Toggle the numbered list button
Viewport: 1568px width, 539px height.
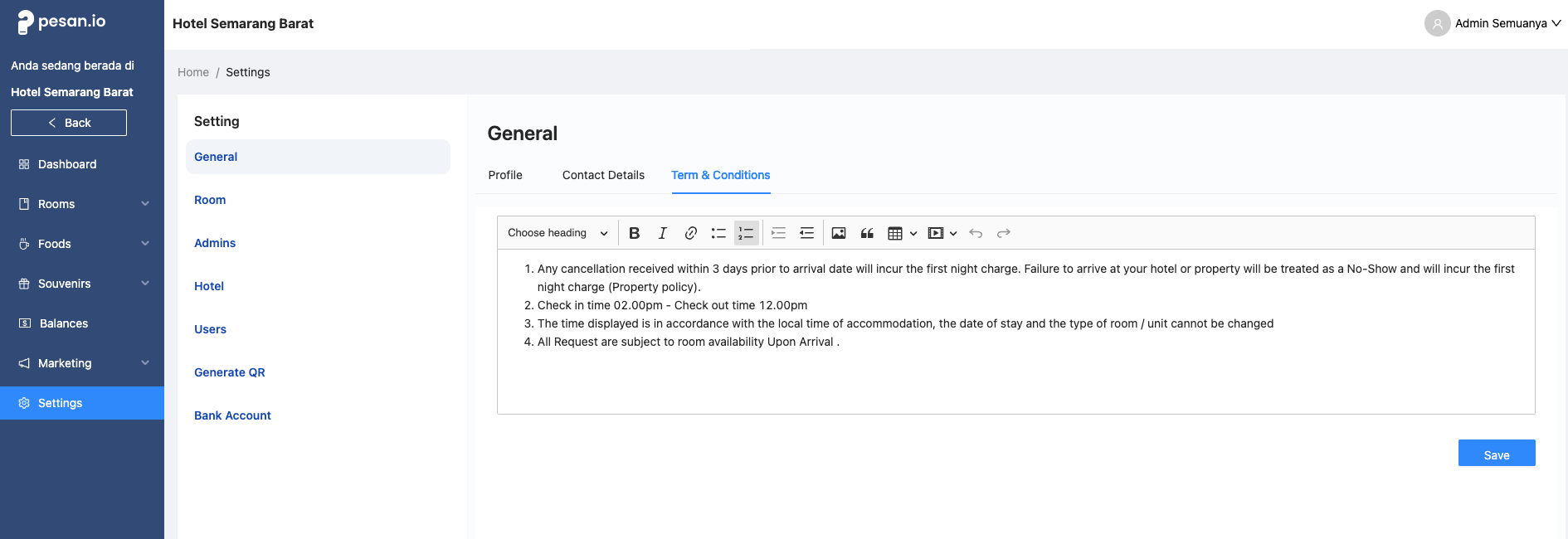click(747, 233)
